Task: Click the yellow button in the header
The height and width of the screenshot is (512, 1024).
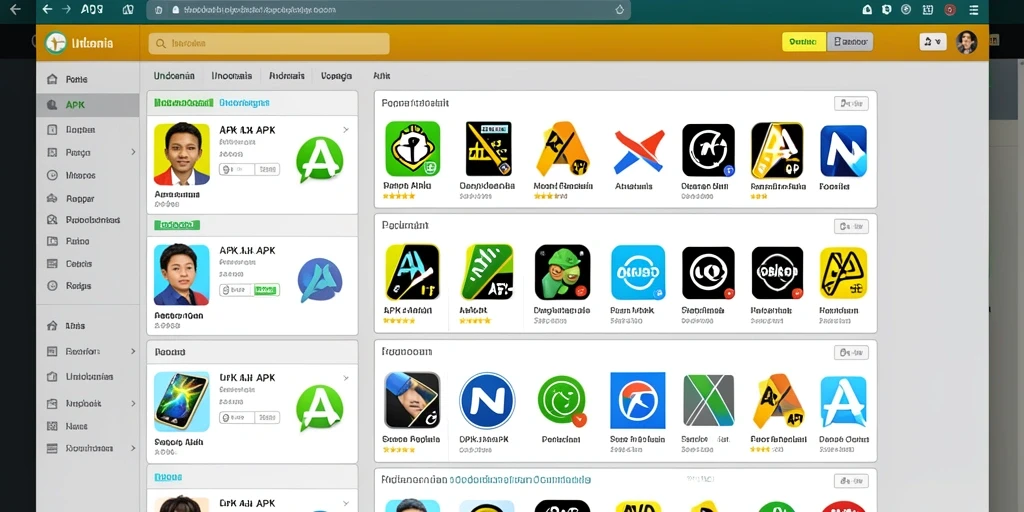Action: click(803, 42)
